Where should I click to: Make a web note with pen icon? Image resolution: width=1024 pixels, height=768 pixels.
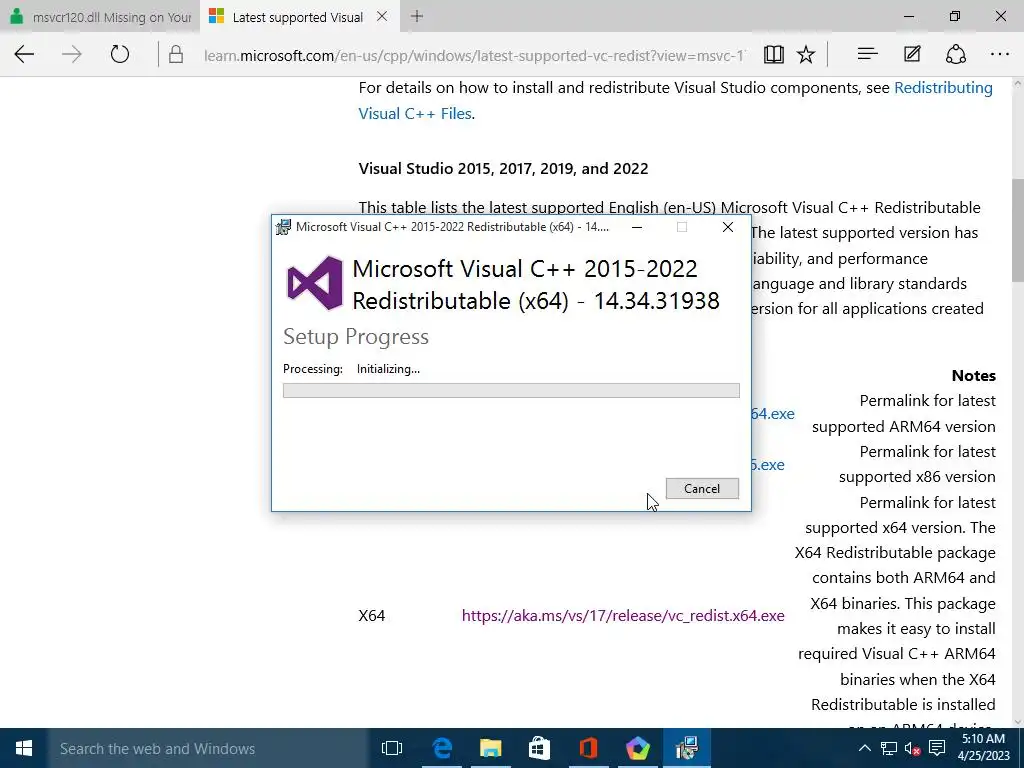(912, 54)
